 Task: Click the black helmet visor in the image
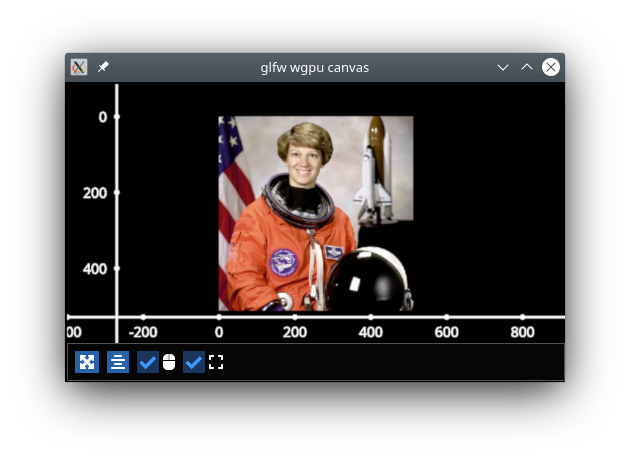(x=365, y=285)
